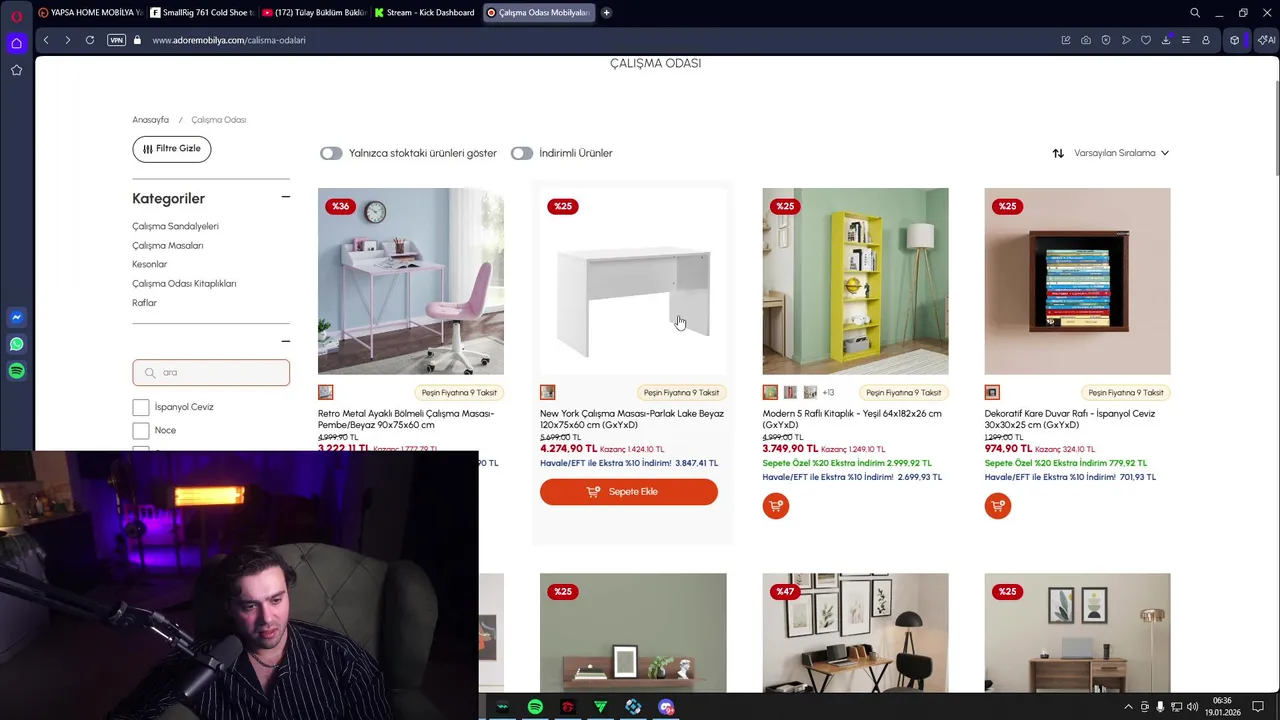This screenshot has height=720, width=1280.
Task: Expand +13 more colors for Modern Kitaplık
Action: [828, 393]
